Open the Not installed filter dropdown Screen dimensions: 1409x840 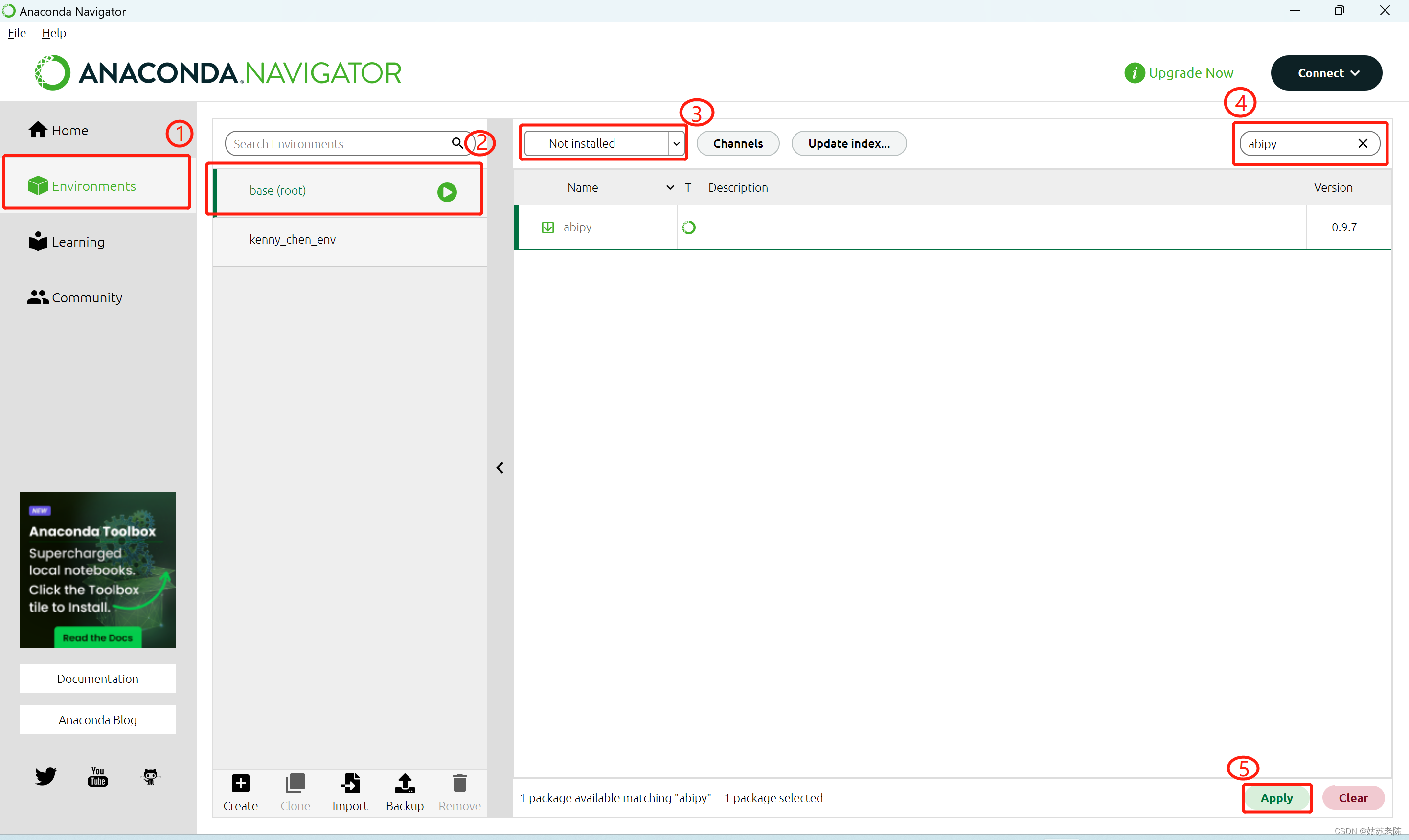click(x=604, y=143)
